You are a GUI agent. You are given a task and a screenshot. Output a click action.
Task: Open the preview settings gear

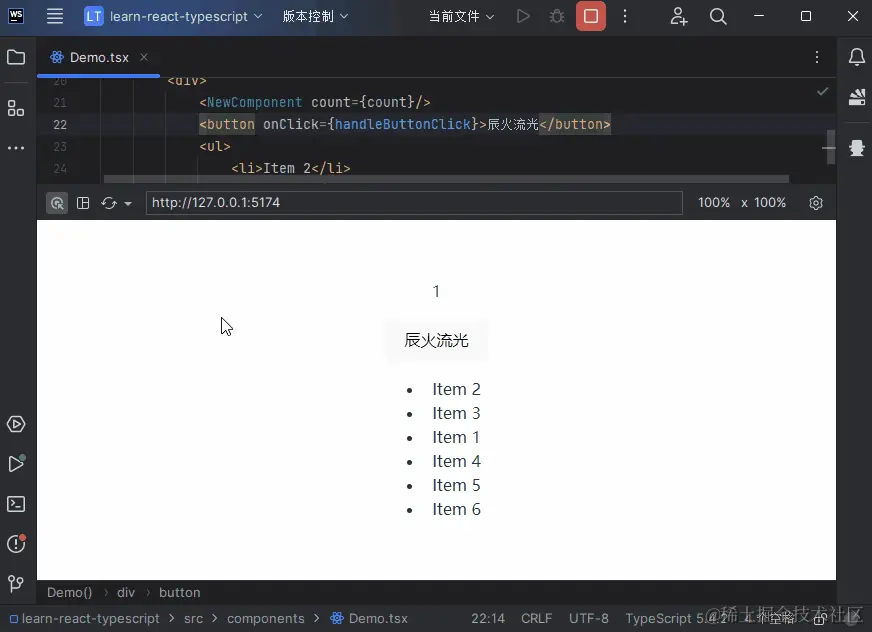point(816,202)
